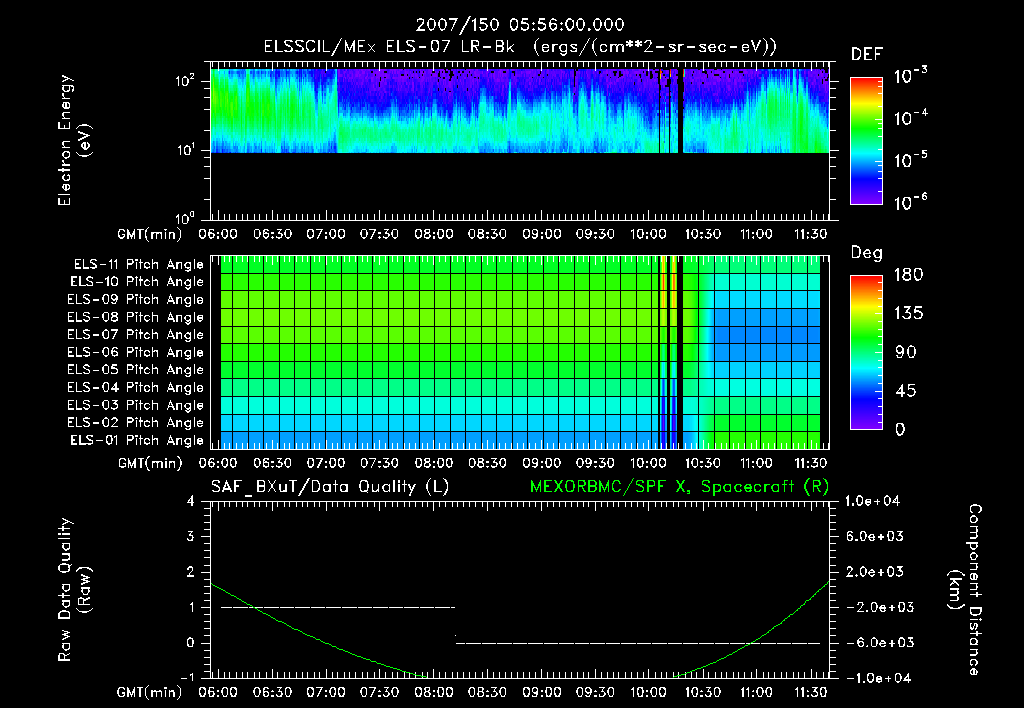Click the GMT(min) label of the bottom plot
Viewport: 1024px width, 708px height.
[x=150, y=692]
